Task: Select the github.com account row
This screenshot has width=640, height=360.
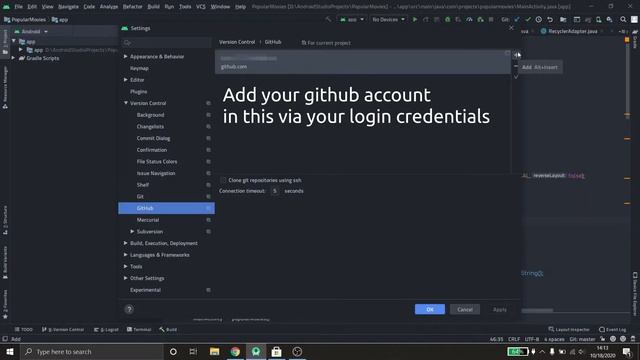Action: (362, 62)
